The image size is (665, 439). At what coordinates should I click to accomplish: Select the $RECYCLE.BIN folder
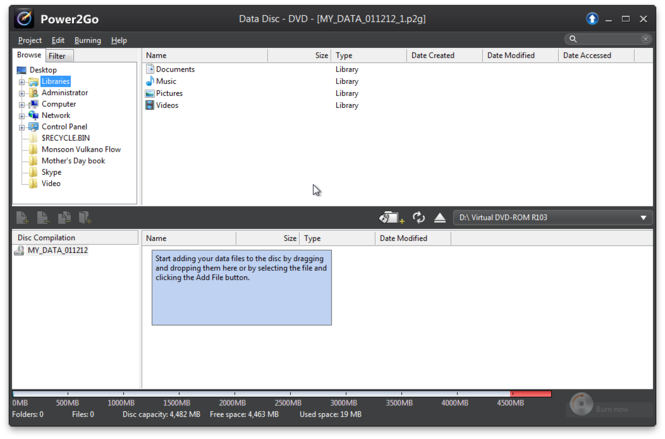tap(65, 138)
